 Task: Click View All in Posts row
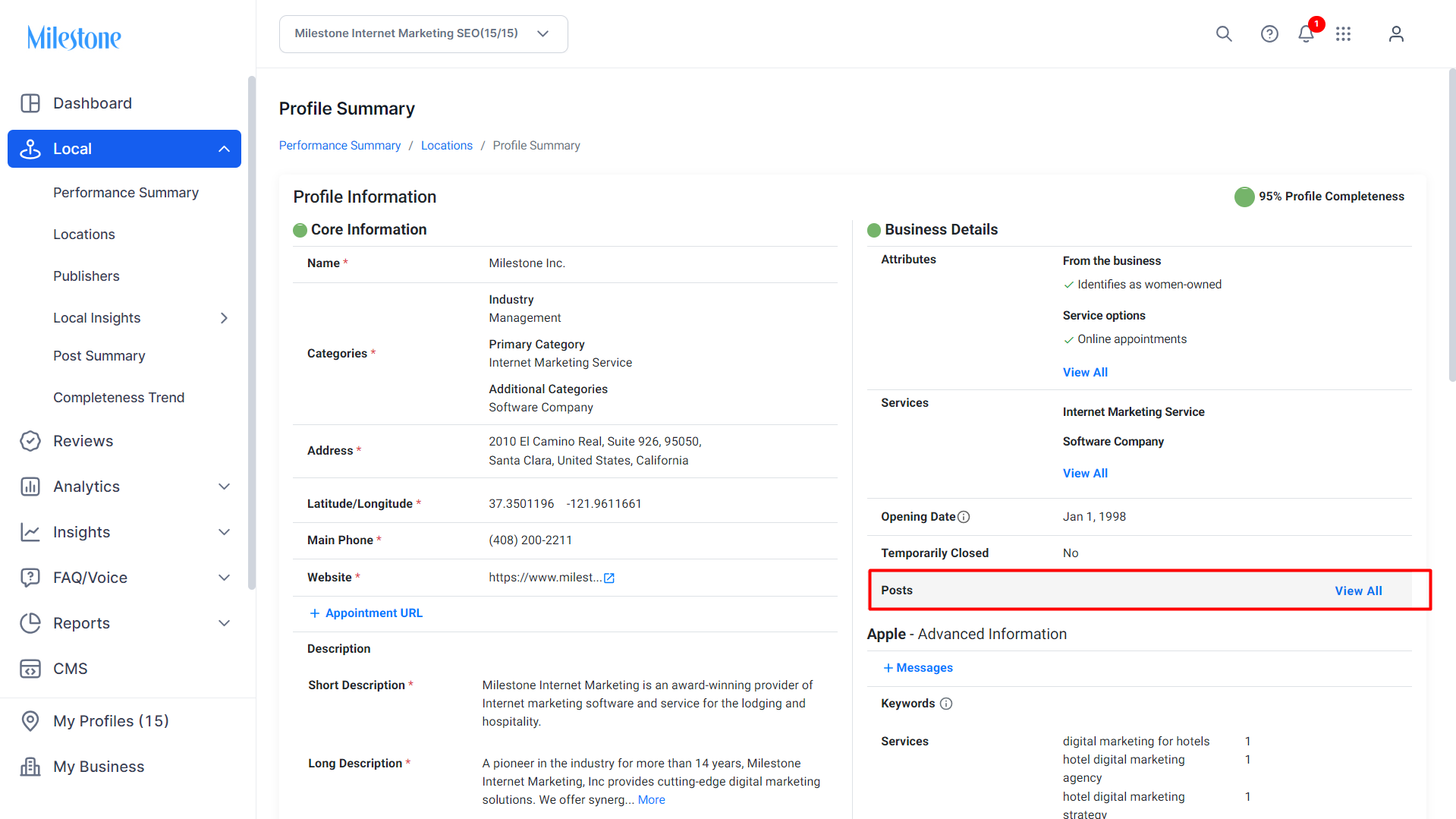tap(1358, 591)
